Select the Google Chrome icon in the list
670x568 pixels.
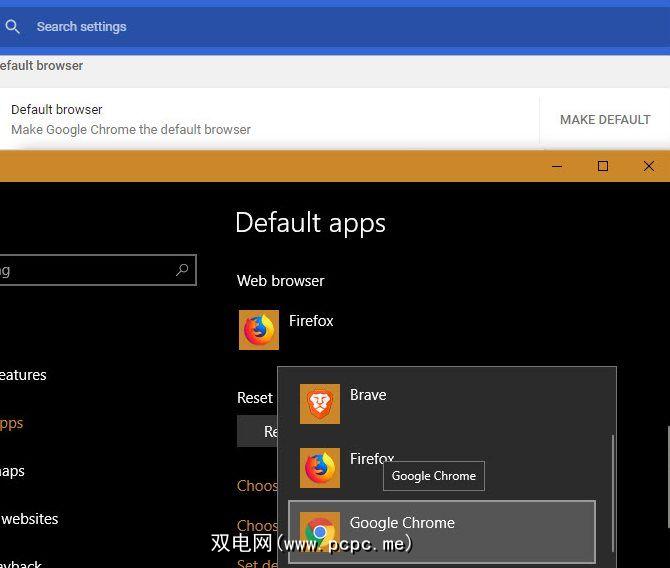tap(320, 532)
